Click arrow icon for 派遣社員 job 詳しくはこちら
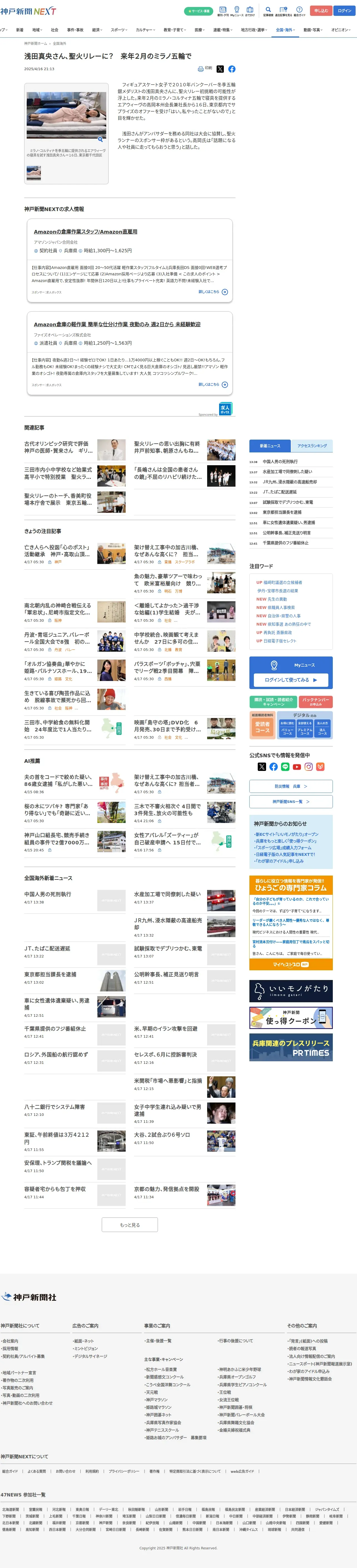The height and width of the screenshot is (1568, 357). tap(225, 385)
